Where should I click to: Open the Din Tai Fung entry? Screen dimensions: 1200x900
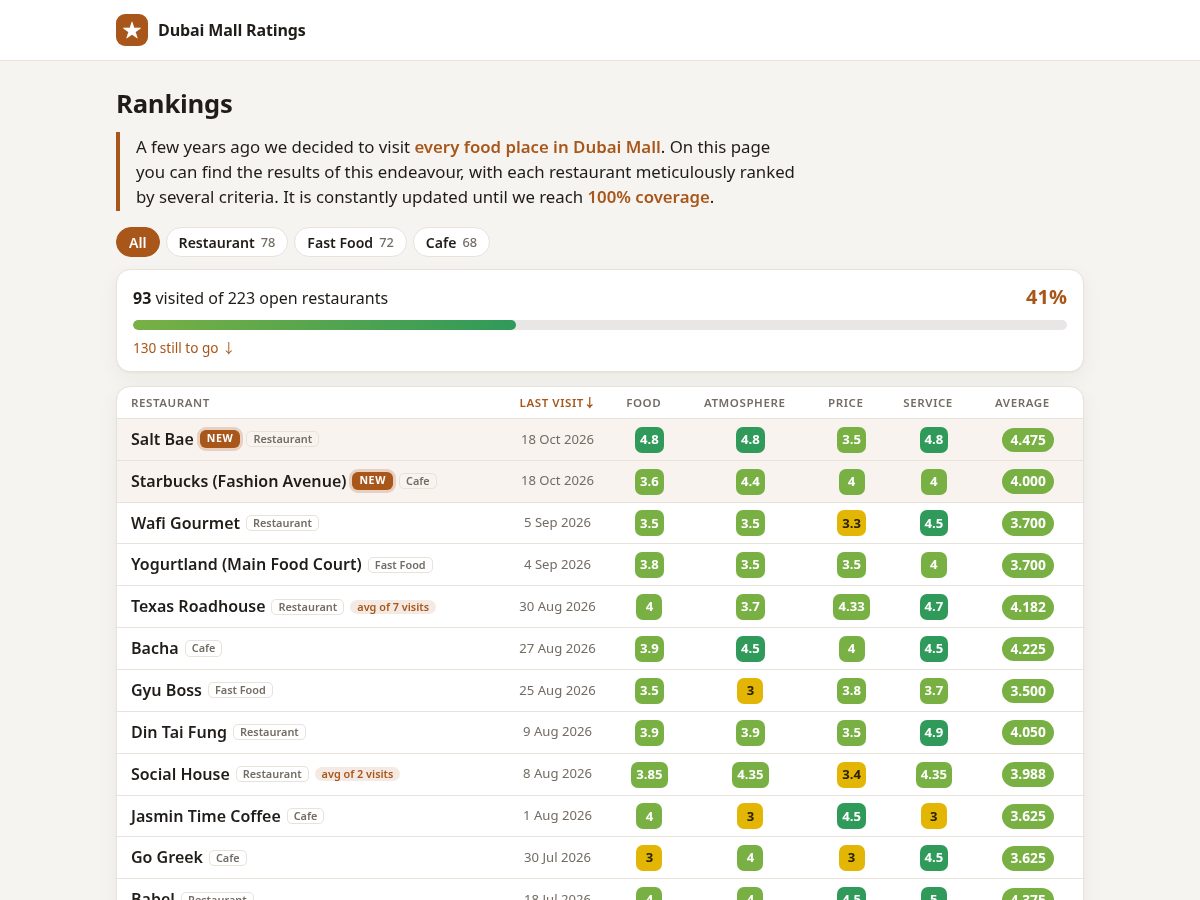click(179, 732)
